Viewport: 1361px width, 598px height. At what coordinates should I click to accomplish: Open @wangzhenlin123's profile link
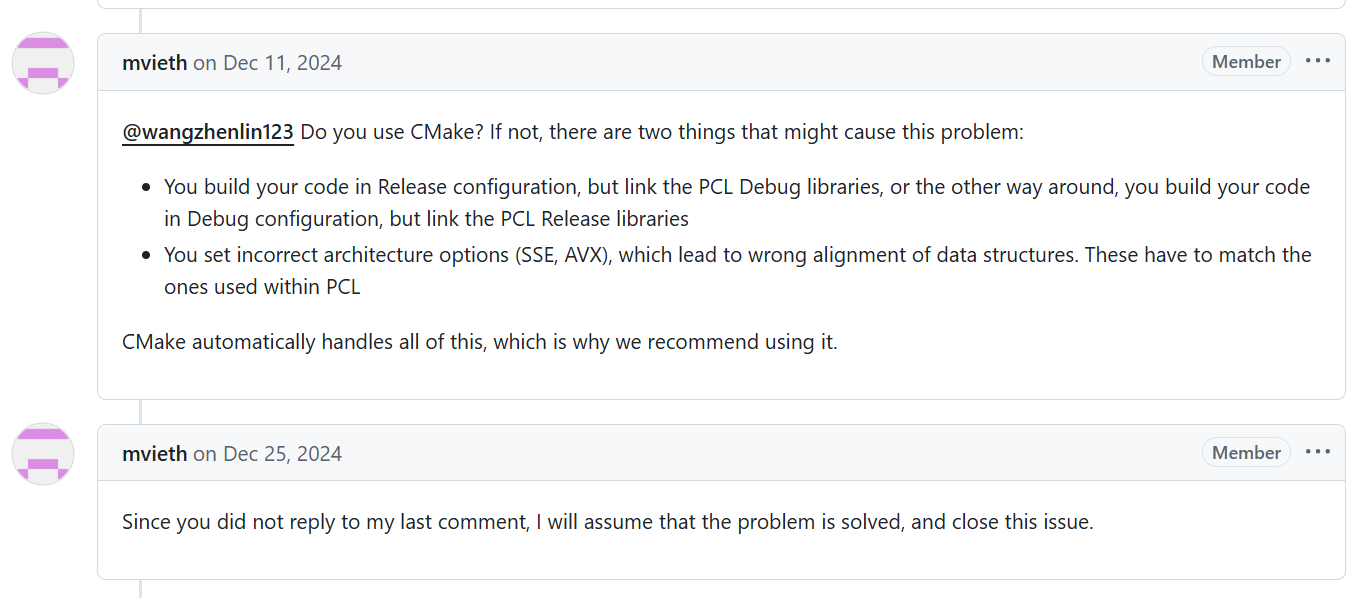[x=207, y=131]
